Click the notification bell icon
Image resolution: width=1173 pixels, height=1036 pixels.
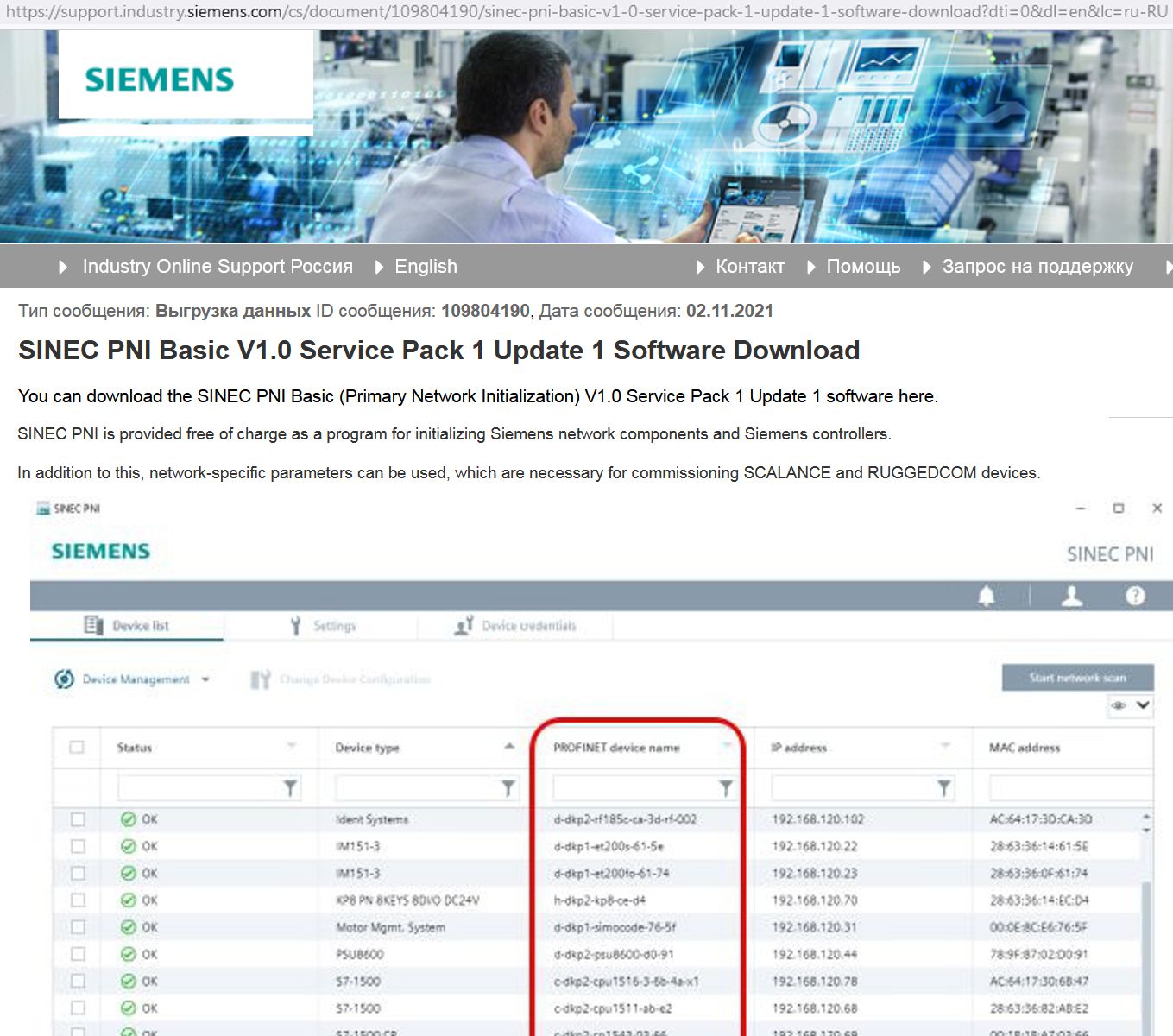(987, 596)
